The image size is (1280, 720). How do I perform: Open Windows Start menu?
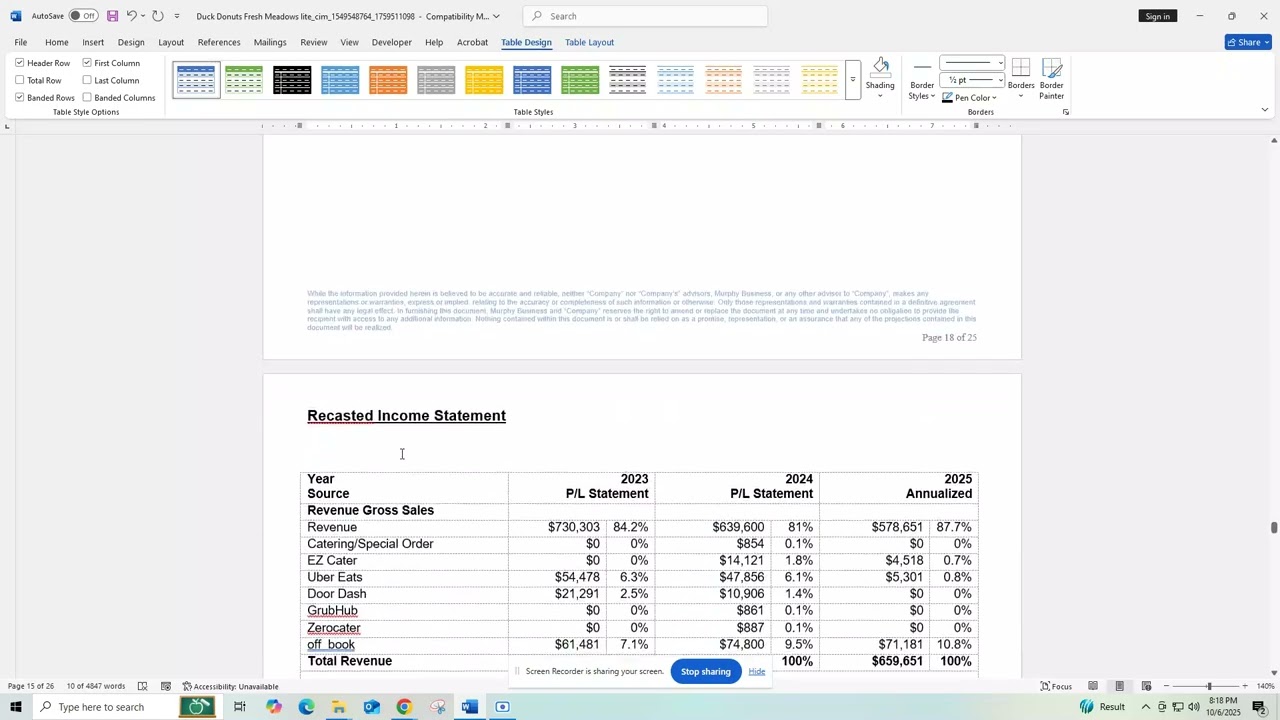tap(15, 707)
